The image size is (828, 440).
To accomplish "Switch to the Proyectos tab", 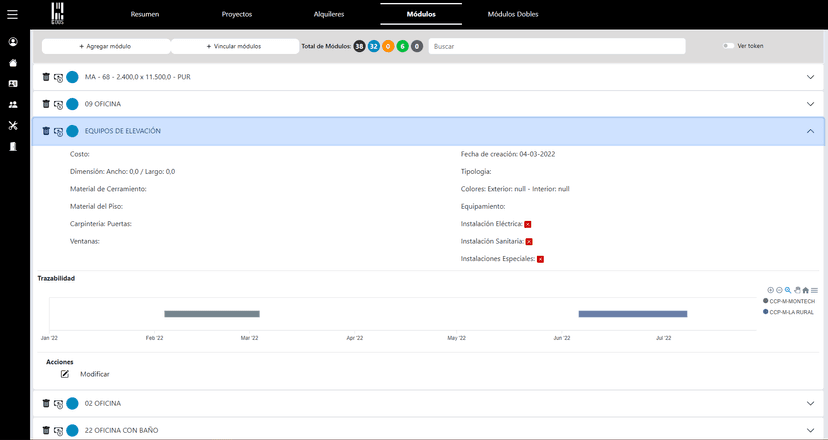I will [x=237, y=15].
